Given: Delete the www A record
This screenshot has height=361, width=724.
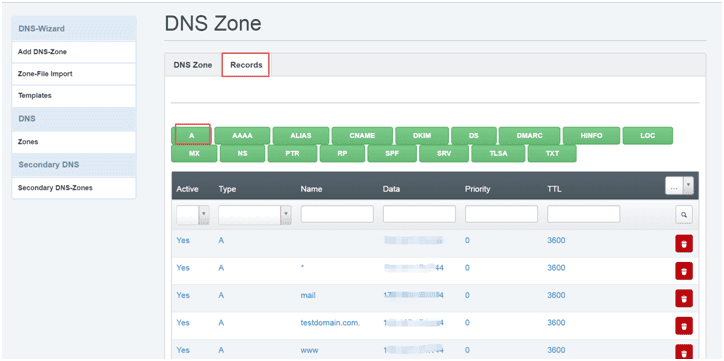Looking at the screenshot, I should pos(684,353).
